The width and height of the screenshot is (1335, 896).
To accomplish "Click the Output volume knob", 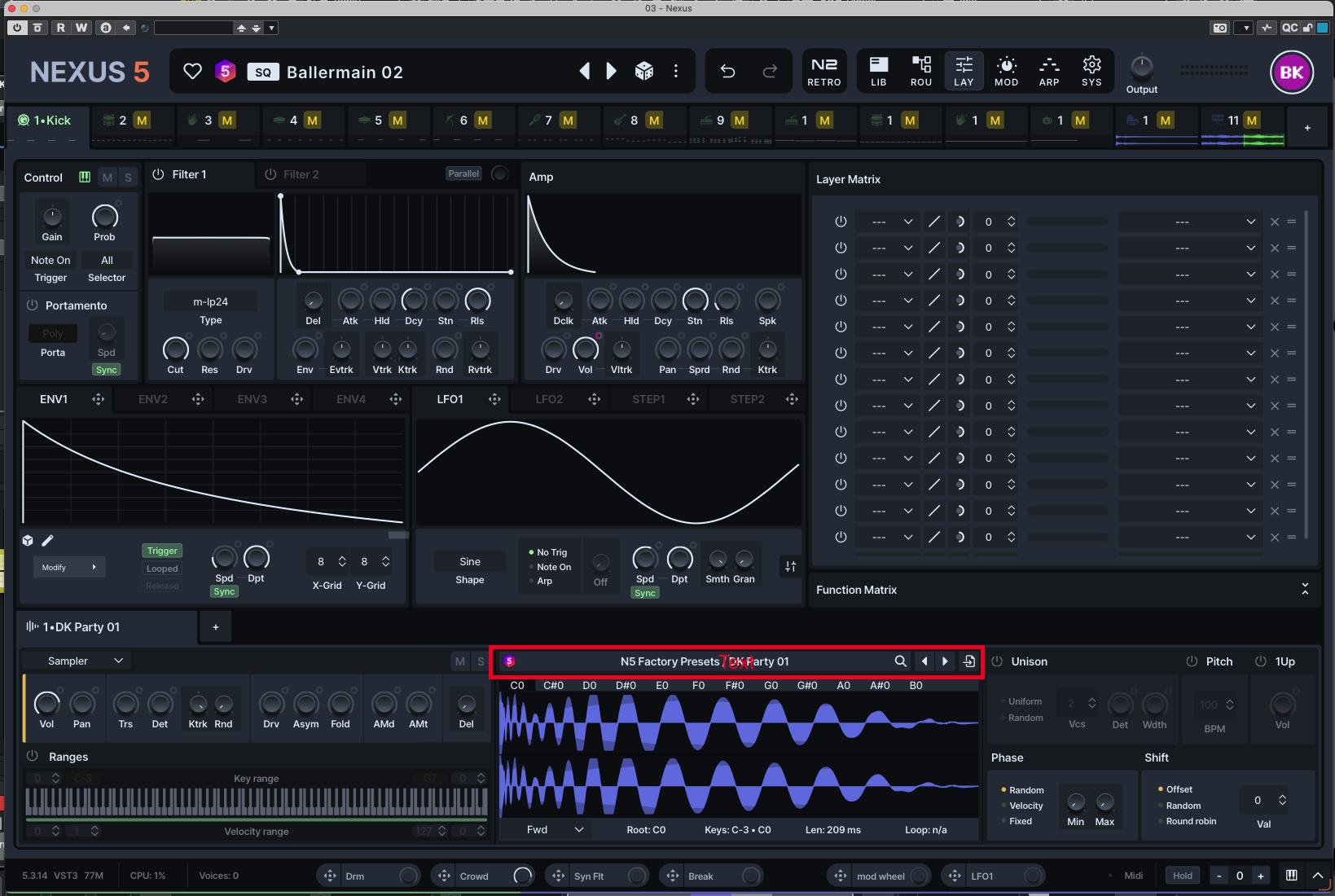I will [1141, 67].
